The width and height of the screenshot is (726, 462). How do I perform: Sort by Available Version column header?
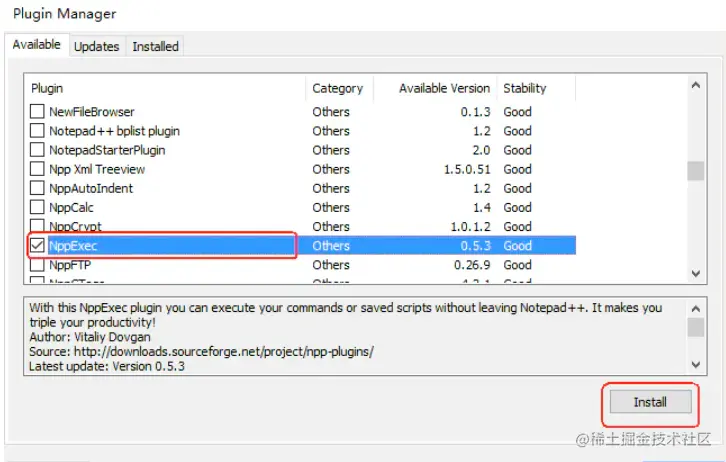click(x=435, y=88)
